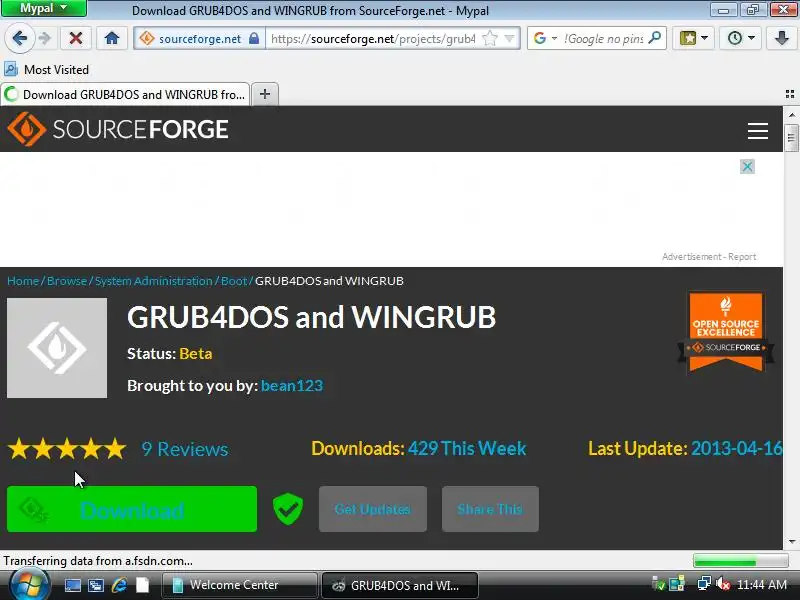Screen dimensions: 800x600
Task: Open the Most Visited bookmarks folder
Action: coord(46,69)
